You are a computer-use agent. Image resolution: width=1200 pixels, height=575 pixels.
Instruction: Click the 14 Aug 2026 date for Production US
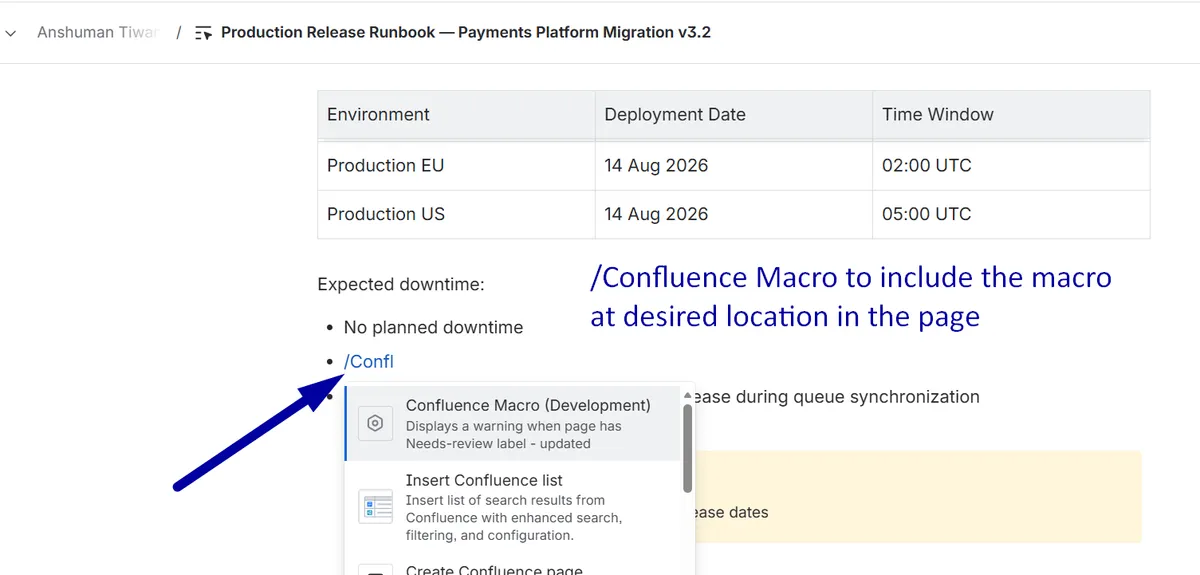tap(656, 214)
